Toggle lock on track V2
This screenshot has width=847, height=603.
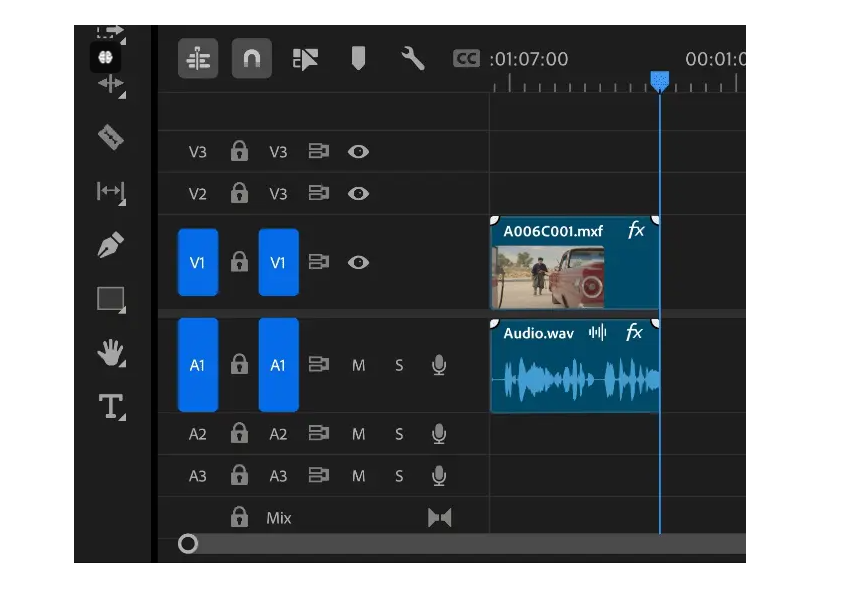point(239,193)
